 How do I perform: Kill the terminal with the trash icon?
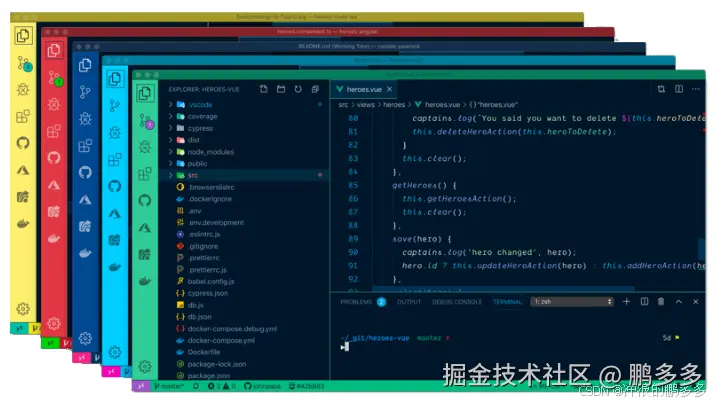(x=659, y=301)
